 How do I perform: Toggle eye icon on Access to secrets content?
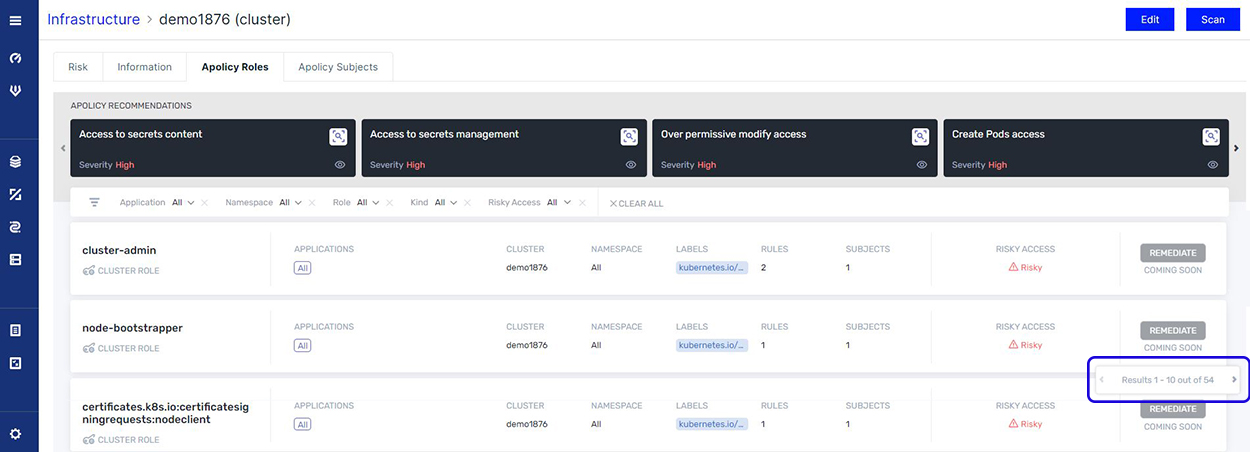(340, 165)
